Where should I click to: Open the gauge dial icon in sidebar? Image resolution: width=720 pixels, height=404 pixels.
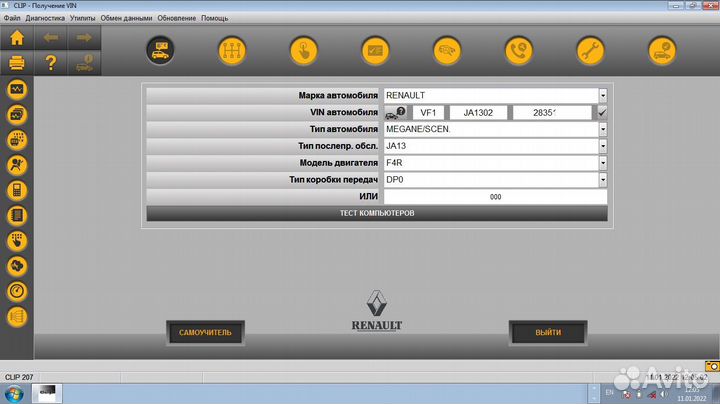pos(17,291)
